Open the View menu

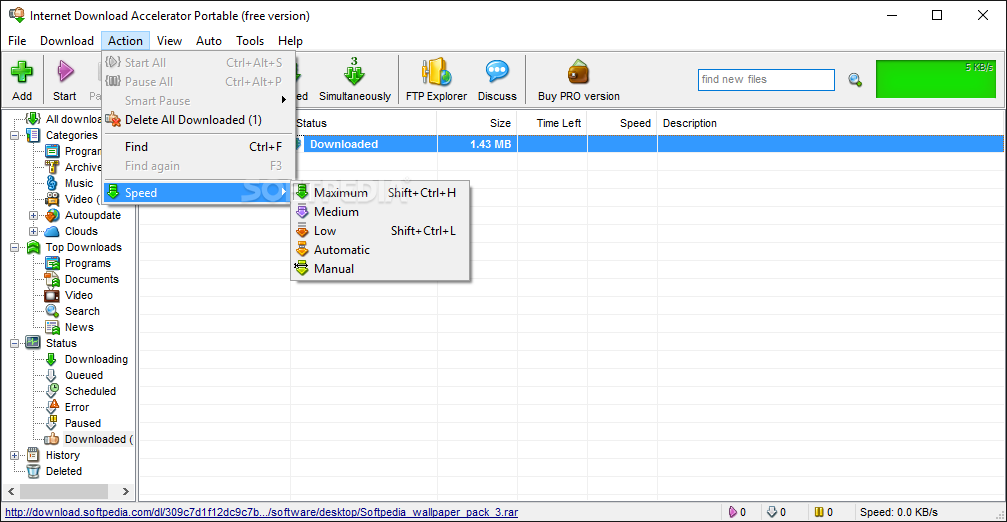[x=169, y=40]
